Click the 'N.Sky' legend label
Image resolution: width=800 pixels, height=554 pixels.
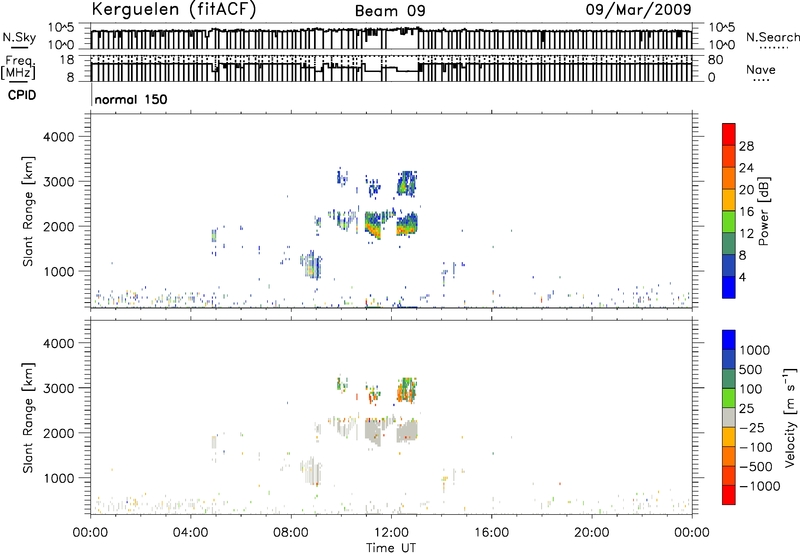(19, 37)
